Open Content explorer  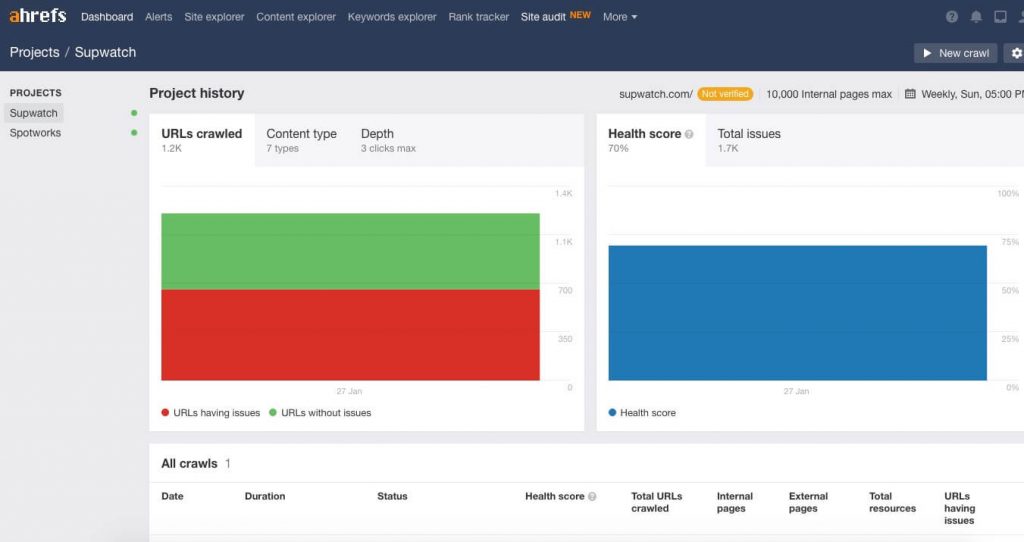[296, 17]
